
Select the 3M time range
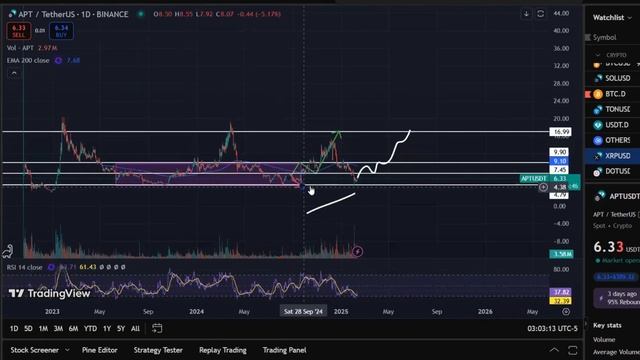pyautogui.click(x=58, y=329)
